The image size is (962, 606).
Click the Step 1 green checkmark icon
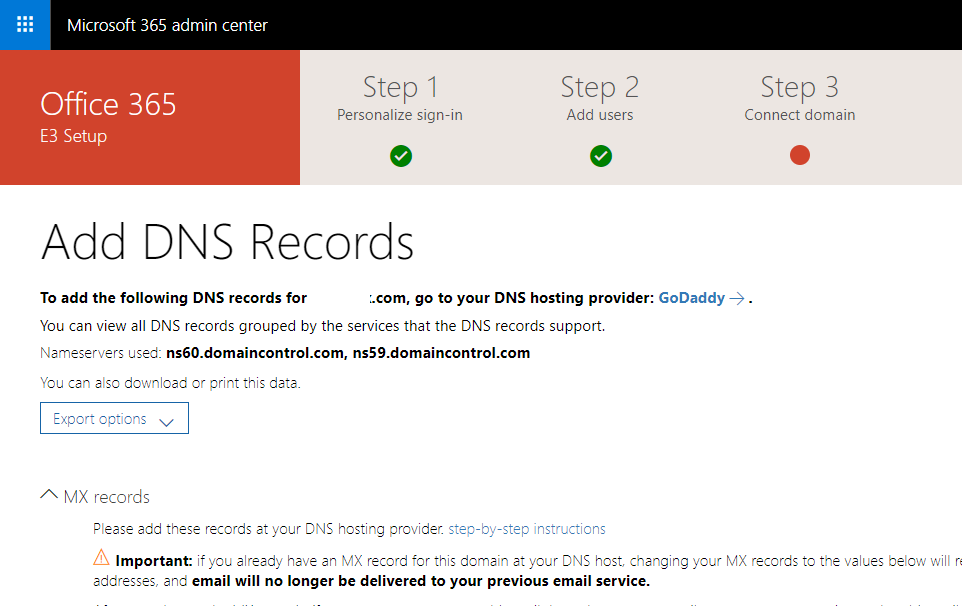pyautogui.click(x=400, y=156)
